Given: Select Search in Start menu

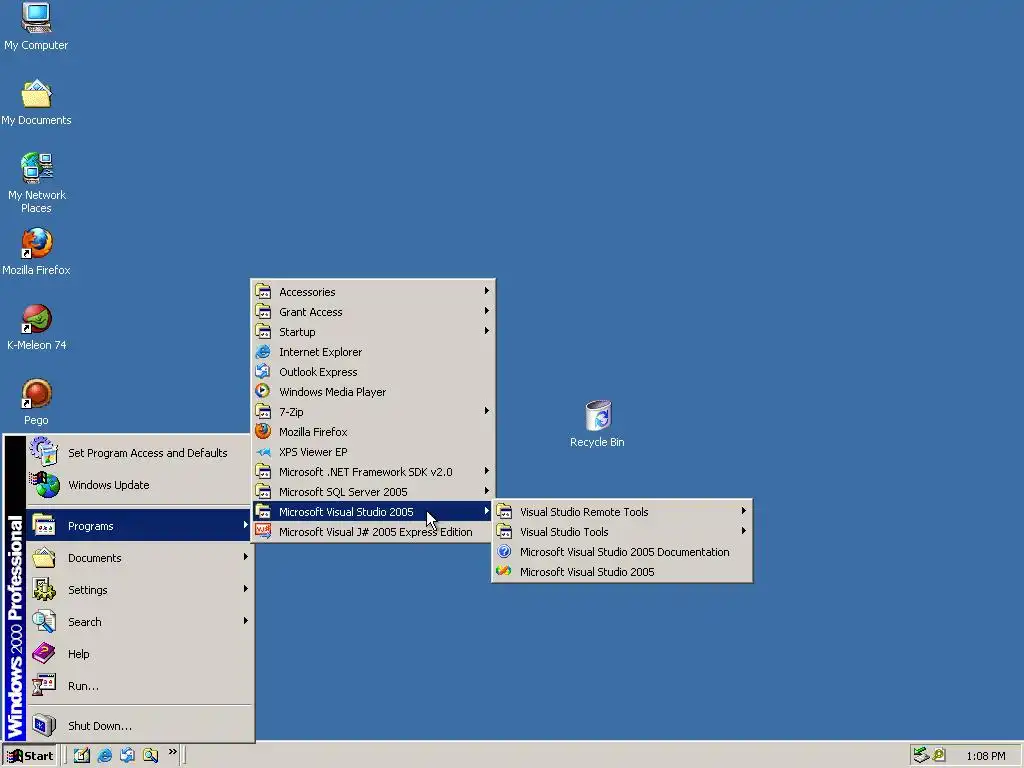Looking at the screenshot, I should (138, 622).
